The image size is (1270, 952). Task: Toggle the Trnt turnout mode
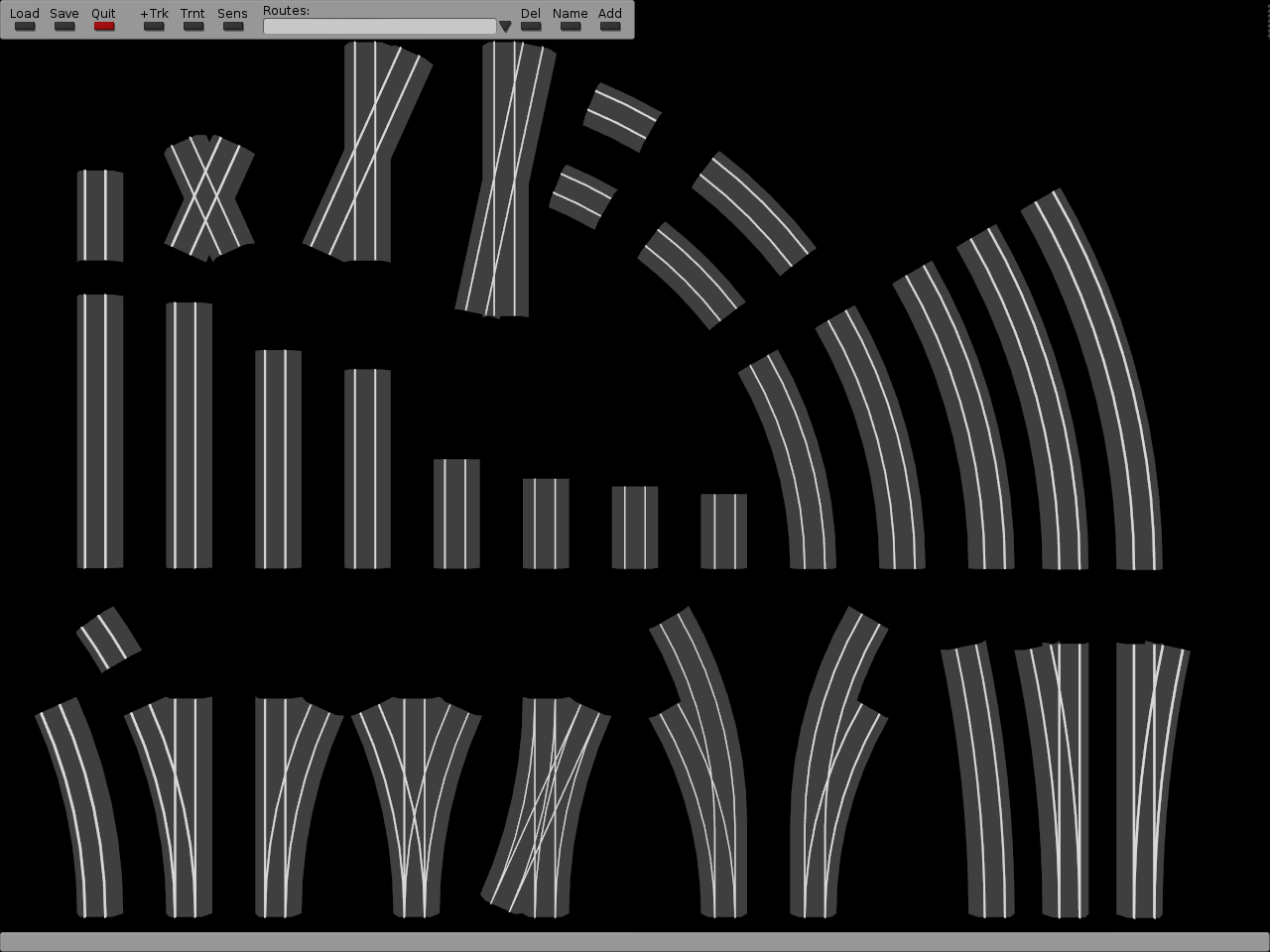tap(193, 25)
